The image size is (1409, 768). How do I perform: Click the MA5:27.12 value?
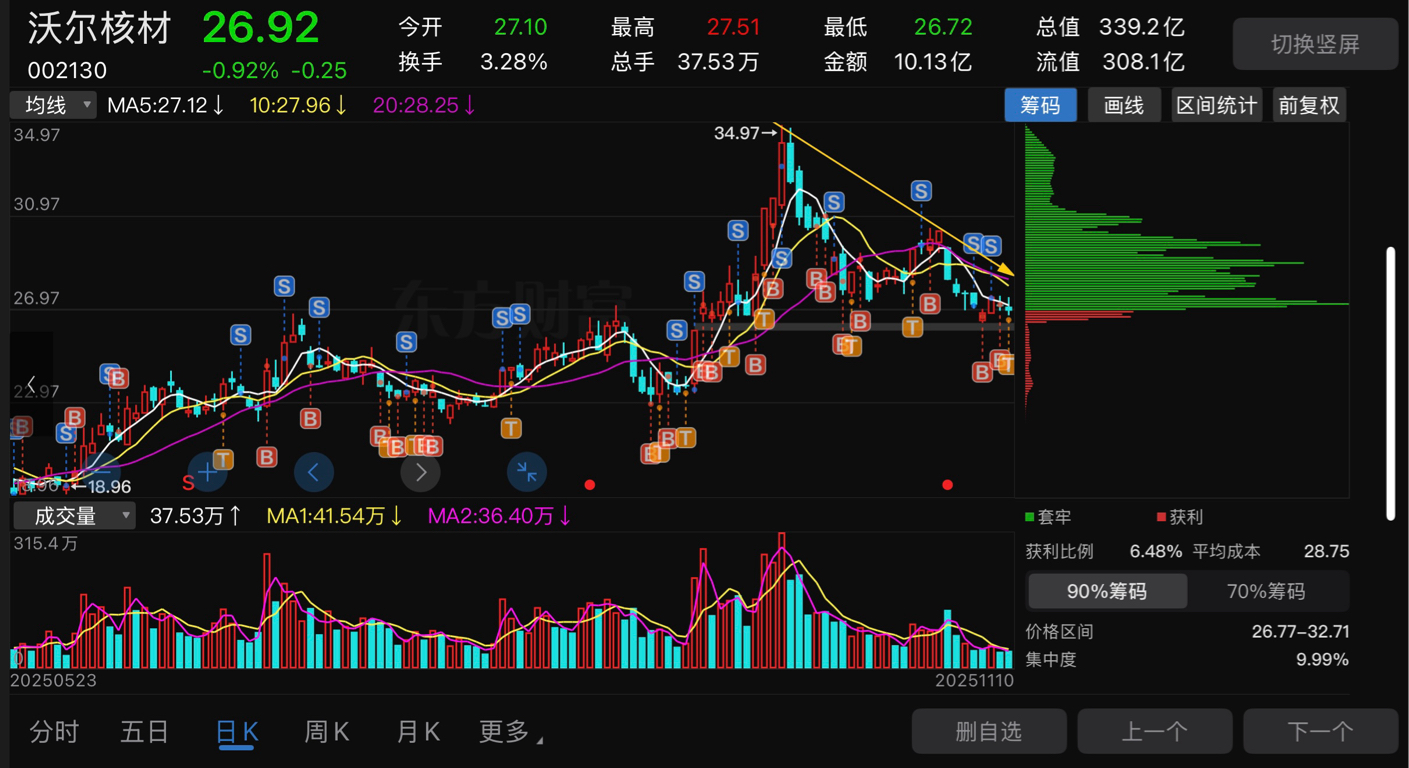(x=166, y=105)
